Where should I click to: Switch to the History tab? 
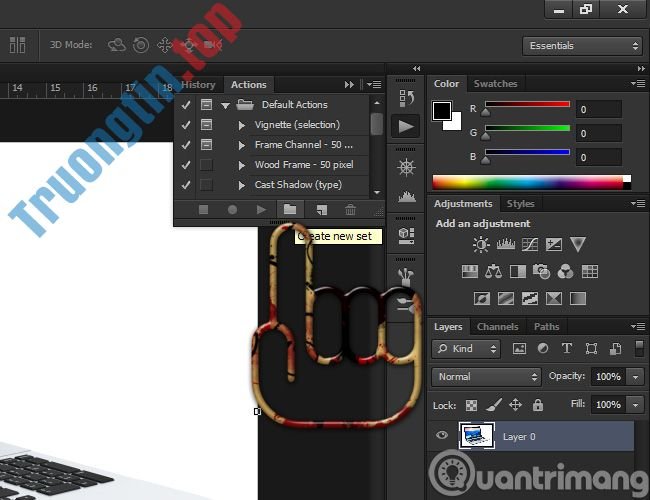[x=198, y=85]
